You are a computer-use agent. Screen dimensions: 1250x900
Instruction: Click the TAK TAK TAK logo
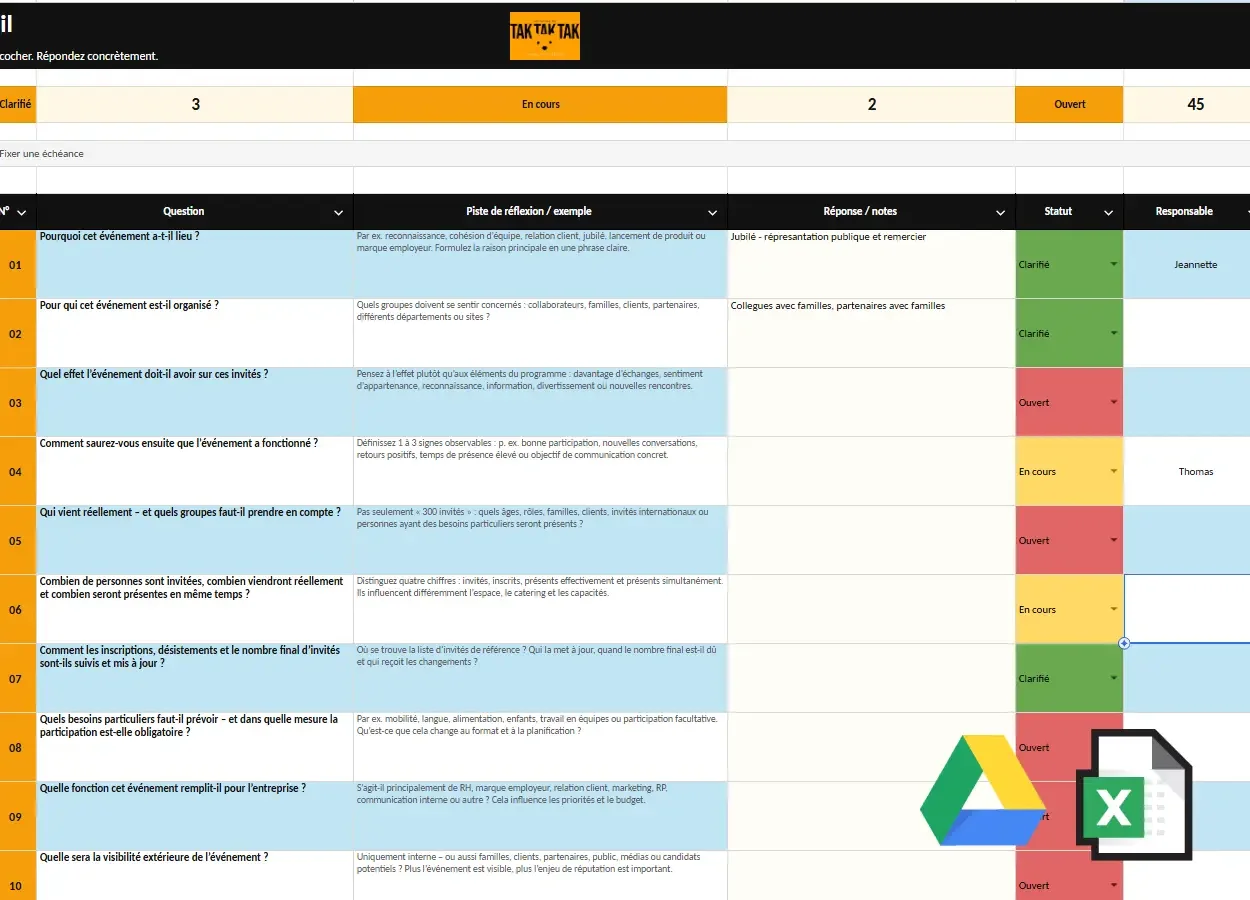click(544, 36)
